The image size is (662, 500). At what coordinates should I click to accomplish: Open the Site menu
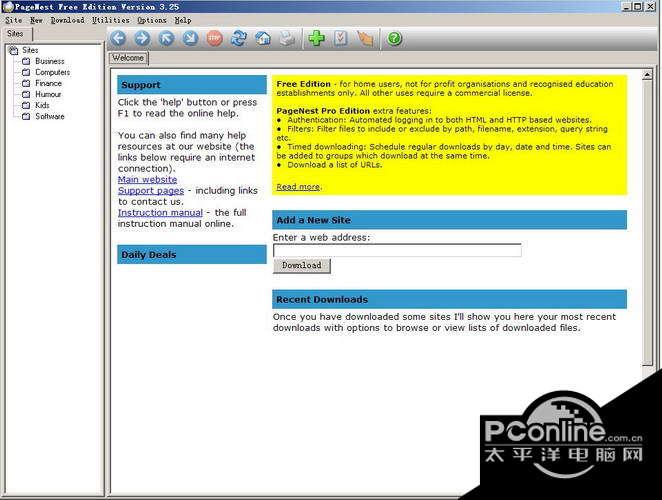[x=14, y=20]
